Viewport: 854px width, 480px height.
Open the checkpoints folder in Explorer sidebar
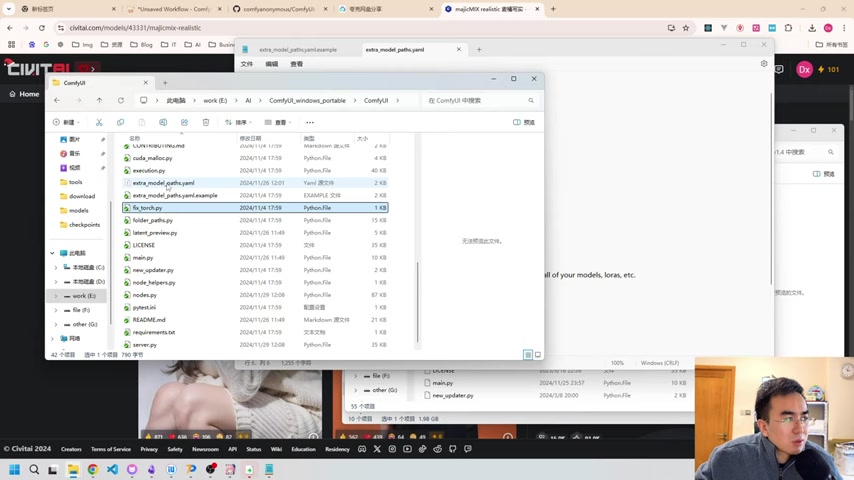(x=84, y=224)
